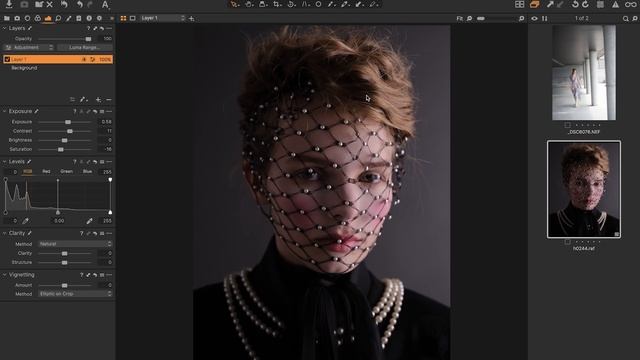Adjust the Layers Opacity slider
The width and height of the screenshot is (640, 360).
[x=88, y=39]
